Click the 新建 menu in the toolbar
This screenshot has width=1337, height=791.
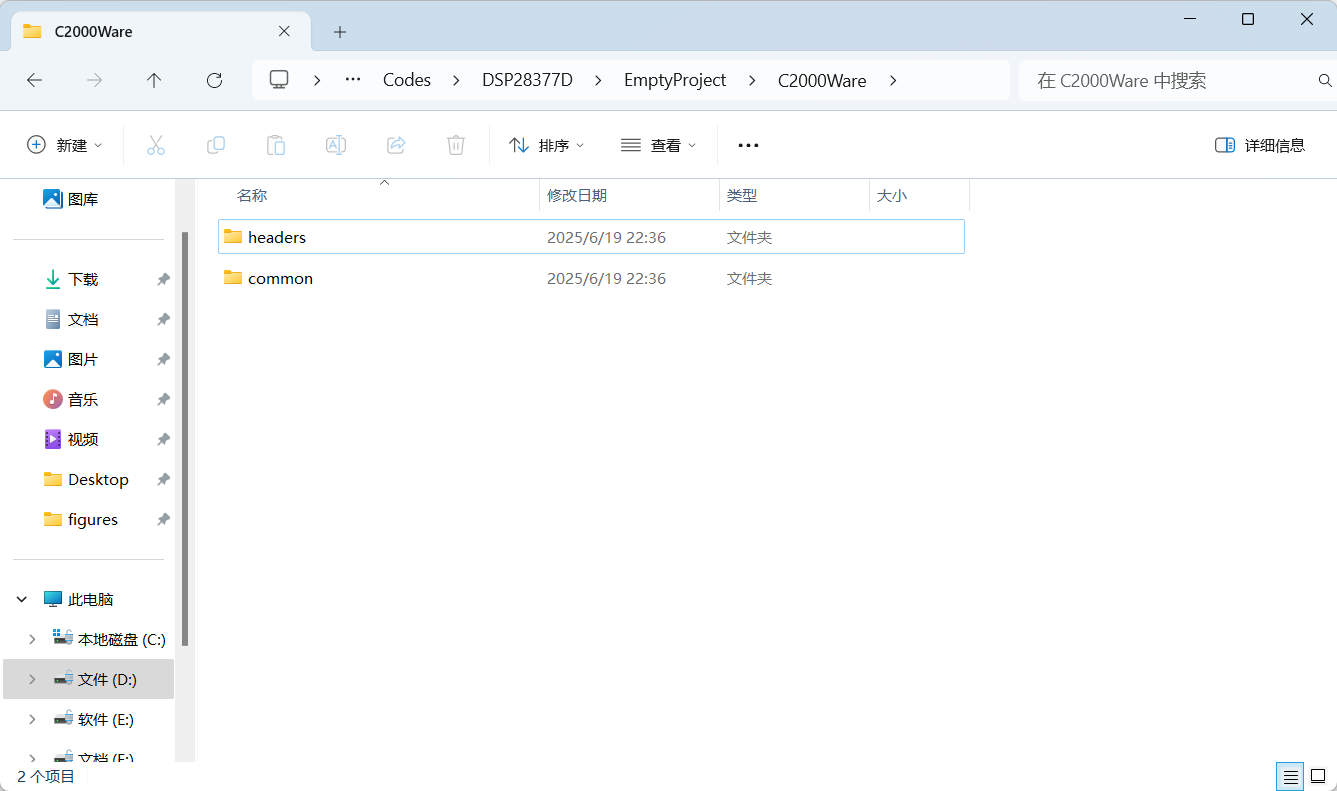pos(64,144)
